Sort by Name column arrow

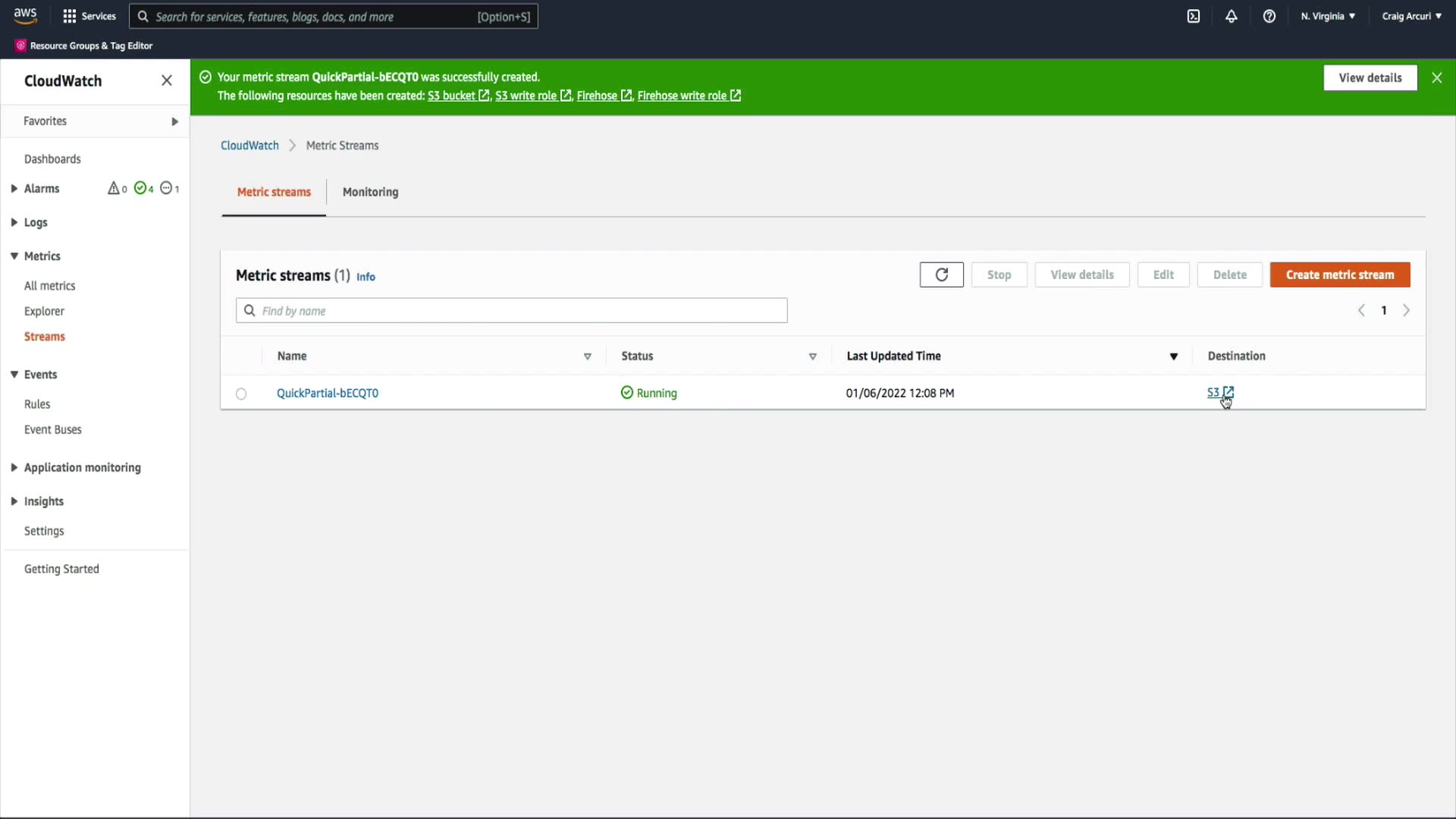(587, 356)
